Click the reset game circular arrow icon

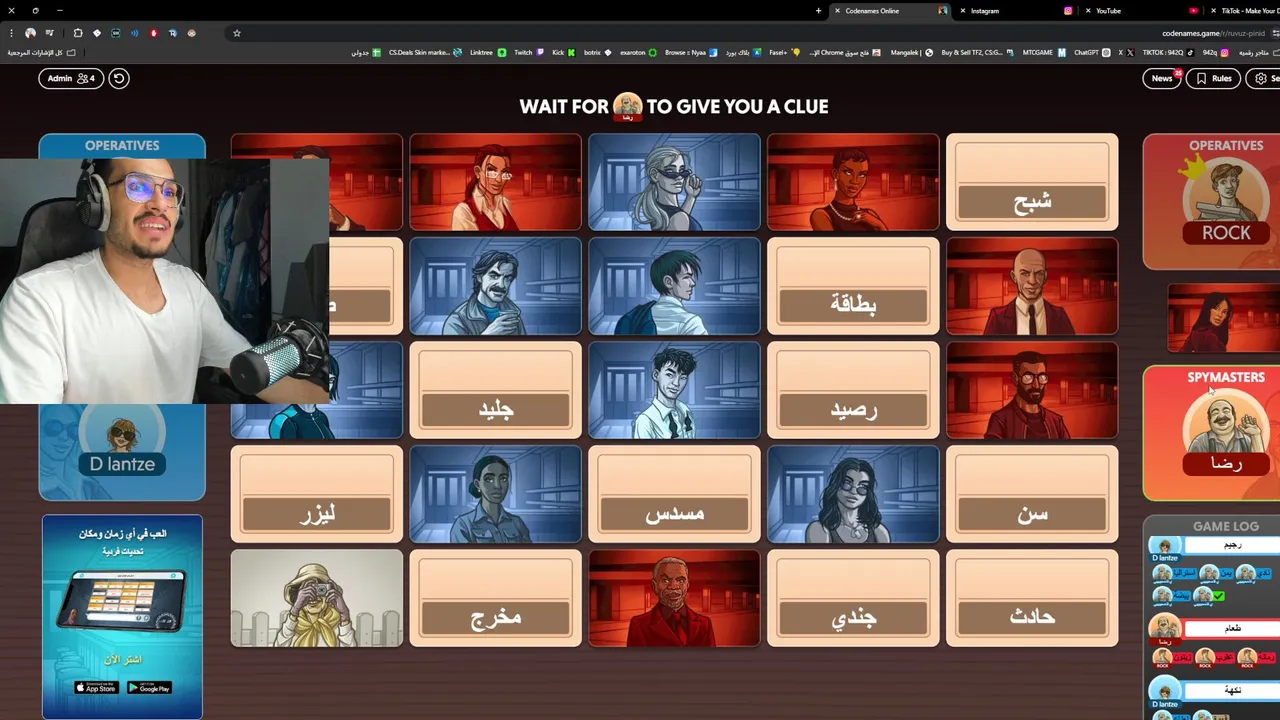119,78
